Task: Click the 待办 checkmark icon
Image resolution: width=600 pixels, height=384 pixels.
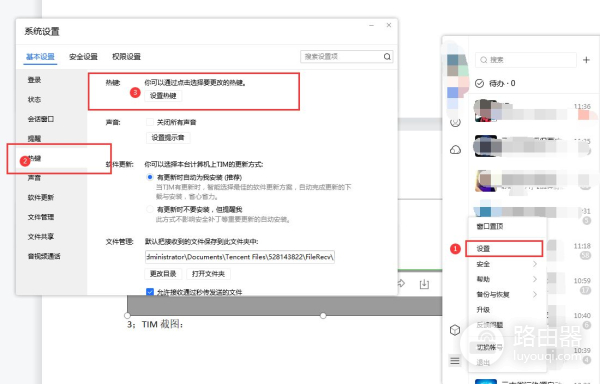Action: pyautogui.click(x=479, y=83)
